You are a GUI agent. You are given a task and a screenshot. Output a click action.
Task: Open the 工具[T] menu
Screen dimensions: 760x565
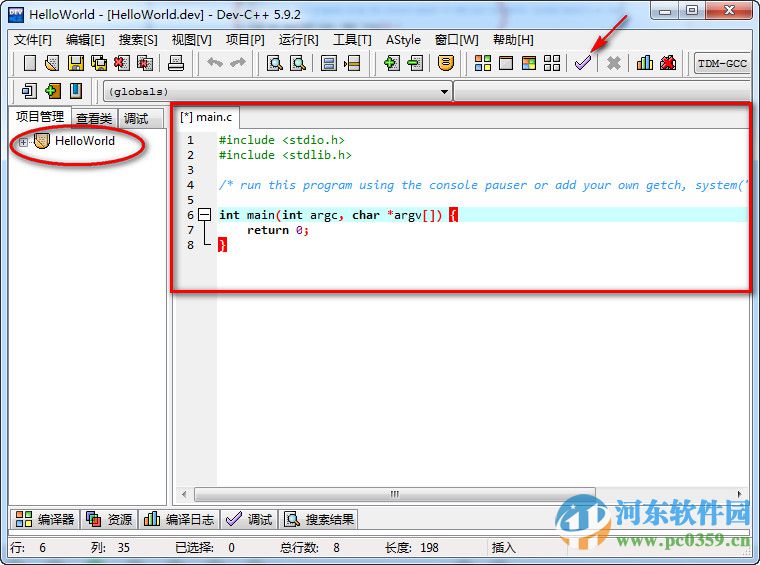[352, 40]
